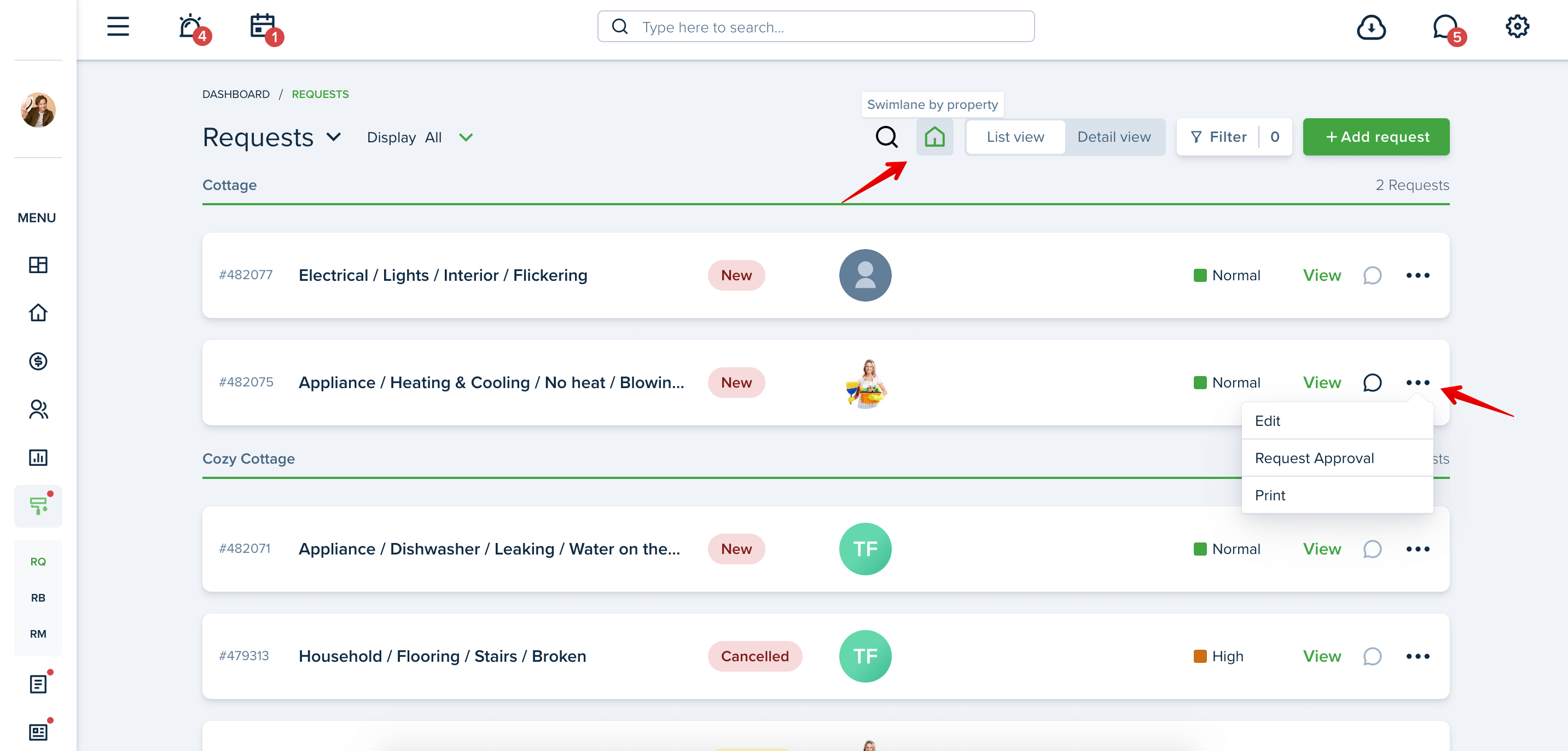Open Electrical / Lights / Interior / Flickering request
This screenshot has height=751, width=1568.
pyautogui.click(x=443, y=275)
